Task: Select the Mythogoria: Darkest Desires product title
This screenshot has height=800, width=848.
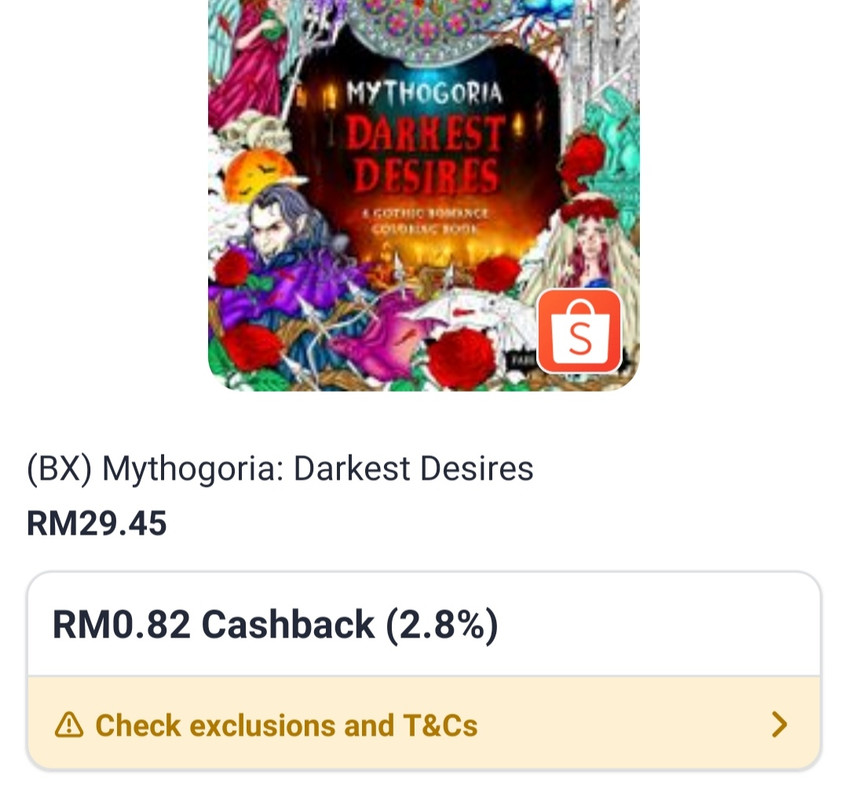Action: 280,468
